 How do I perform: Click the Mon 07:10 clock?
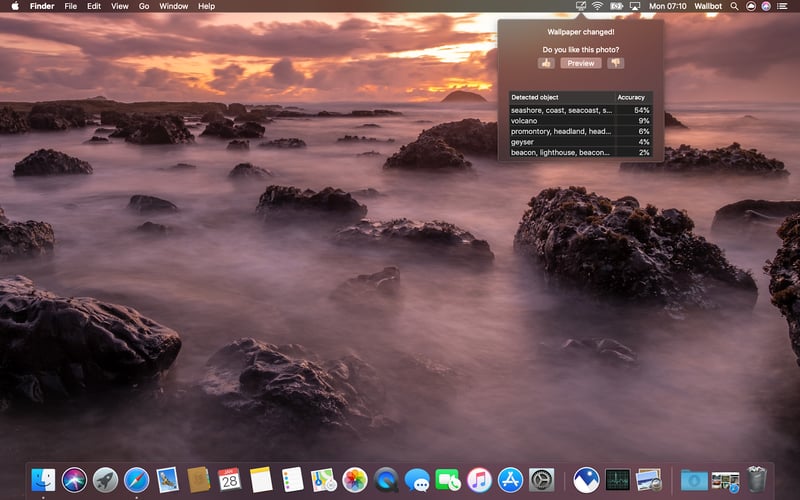[x=668, y=6]
